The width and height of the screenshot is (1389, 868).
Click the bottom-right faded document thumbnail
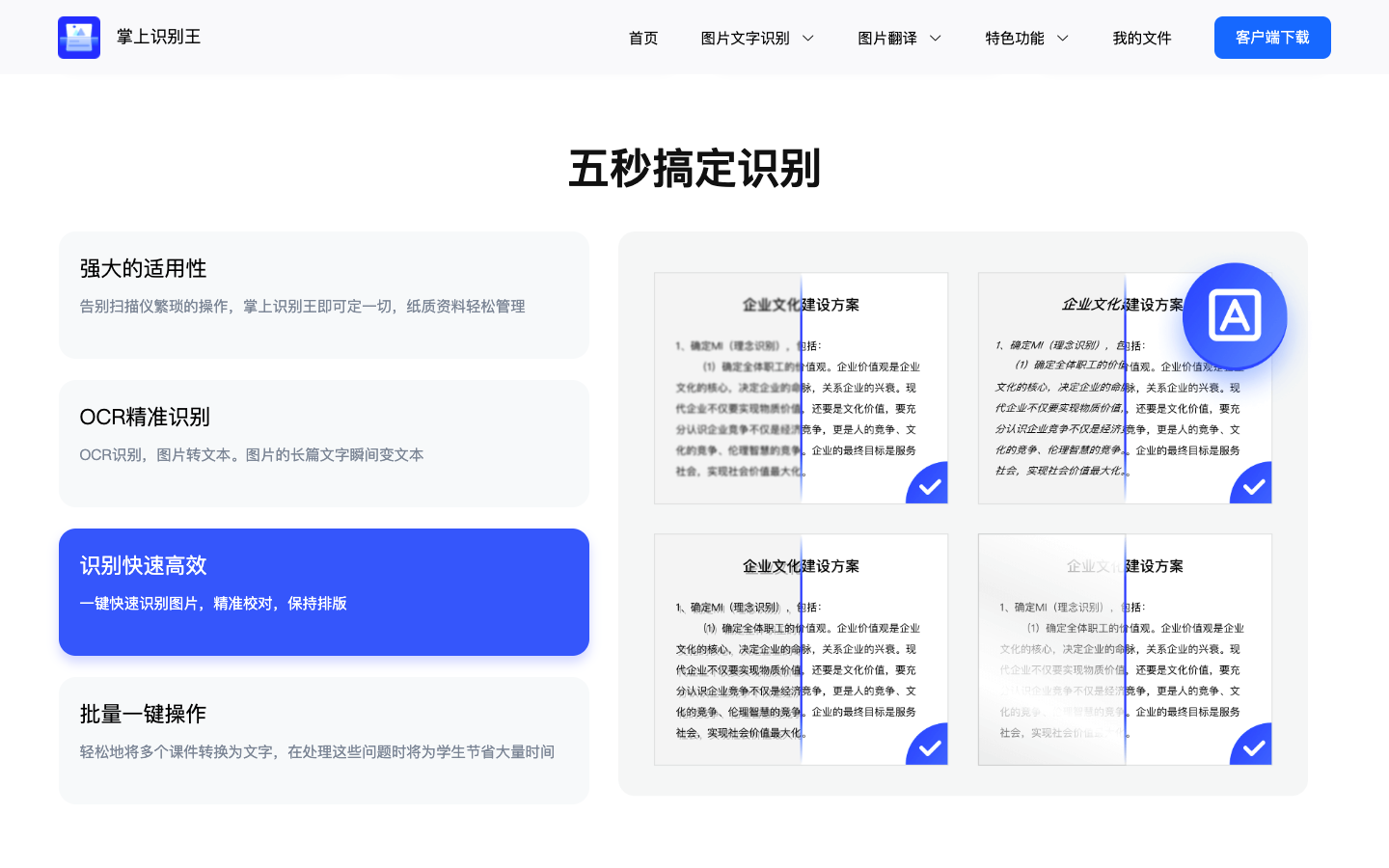tap(1126, 649)
